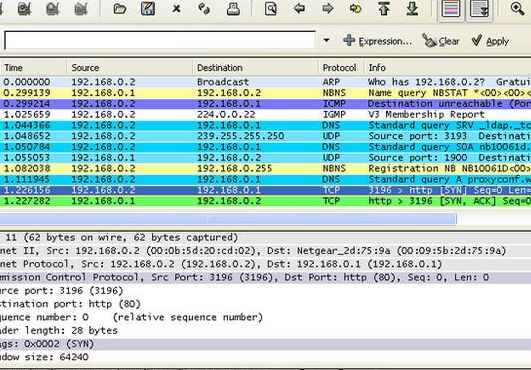The width and height of the screenshot is (531, 370).
Task: Open the filter Expression dialog
Action: 378,41
